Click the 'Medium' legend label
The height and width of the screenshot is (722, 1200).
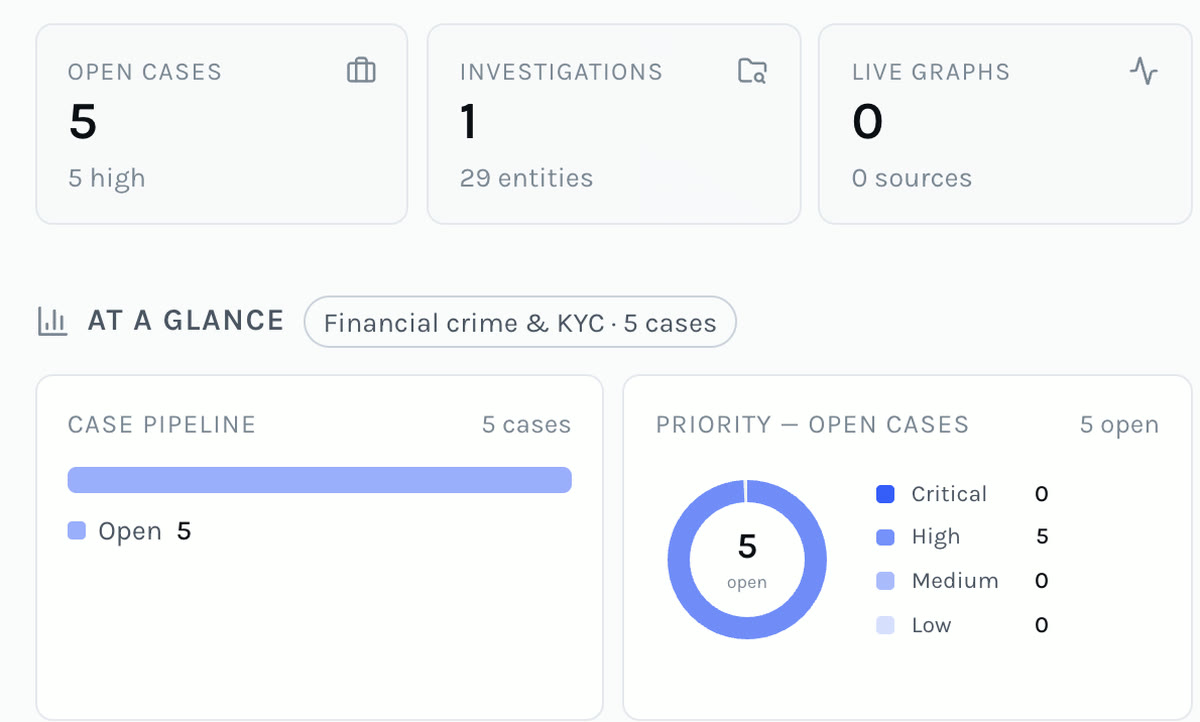(x=955, y=581)
